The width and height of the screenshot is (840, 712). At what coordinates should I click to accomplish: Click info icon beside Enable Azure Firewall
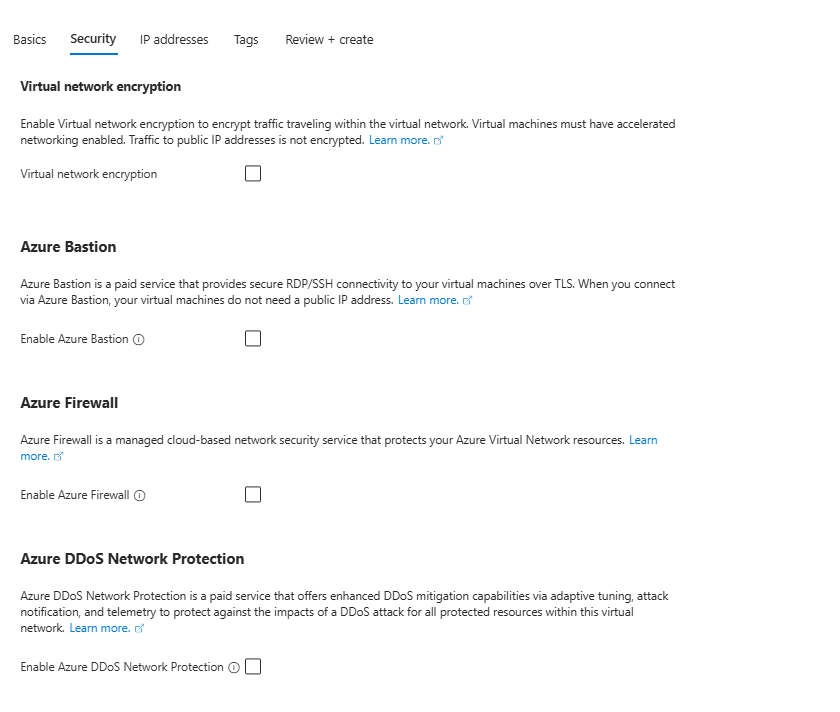[x=140, y=496]
